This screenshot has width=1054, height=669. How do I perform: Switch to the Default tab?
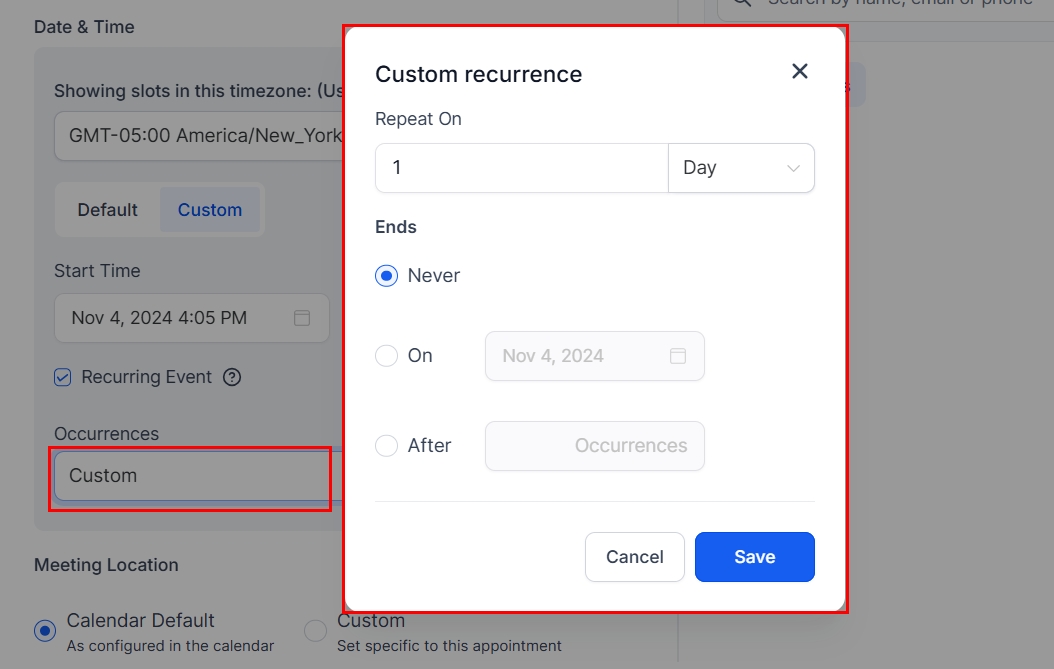[108, 210]
